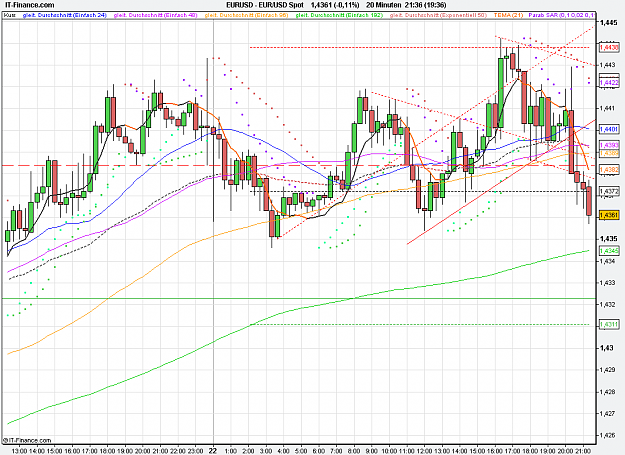The width and height of the screenshot is (625, 455).
Task: Click the 1,43 price axis label
Action: point(606,348)
